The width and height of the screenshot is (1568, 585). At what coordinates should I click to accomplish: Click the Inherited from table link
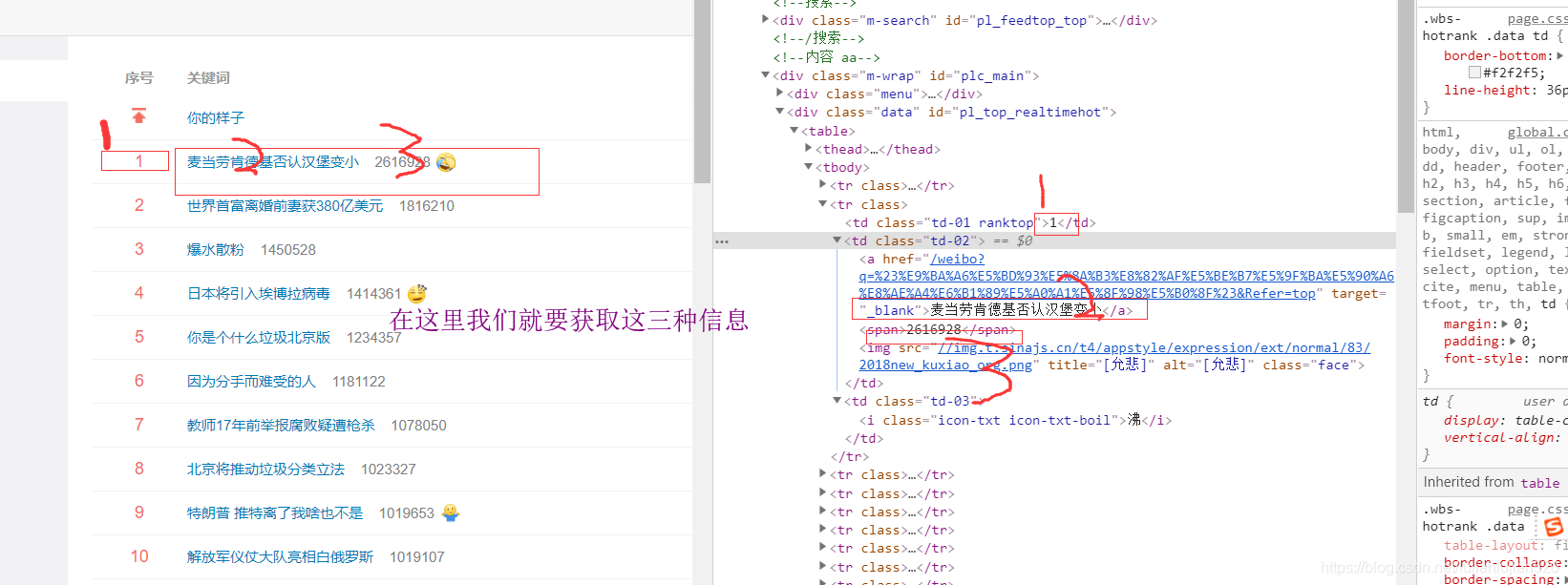point(1540,483)
